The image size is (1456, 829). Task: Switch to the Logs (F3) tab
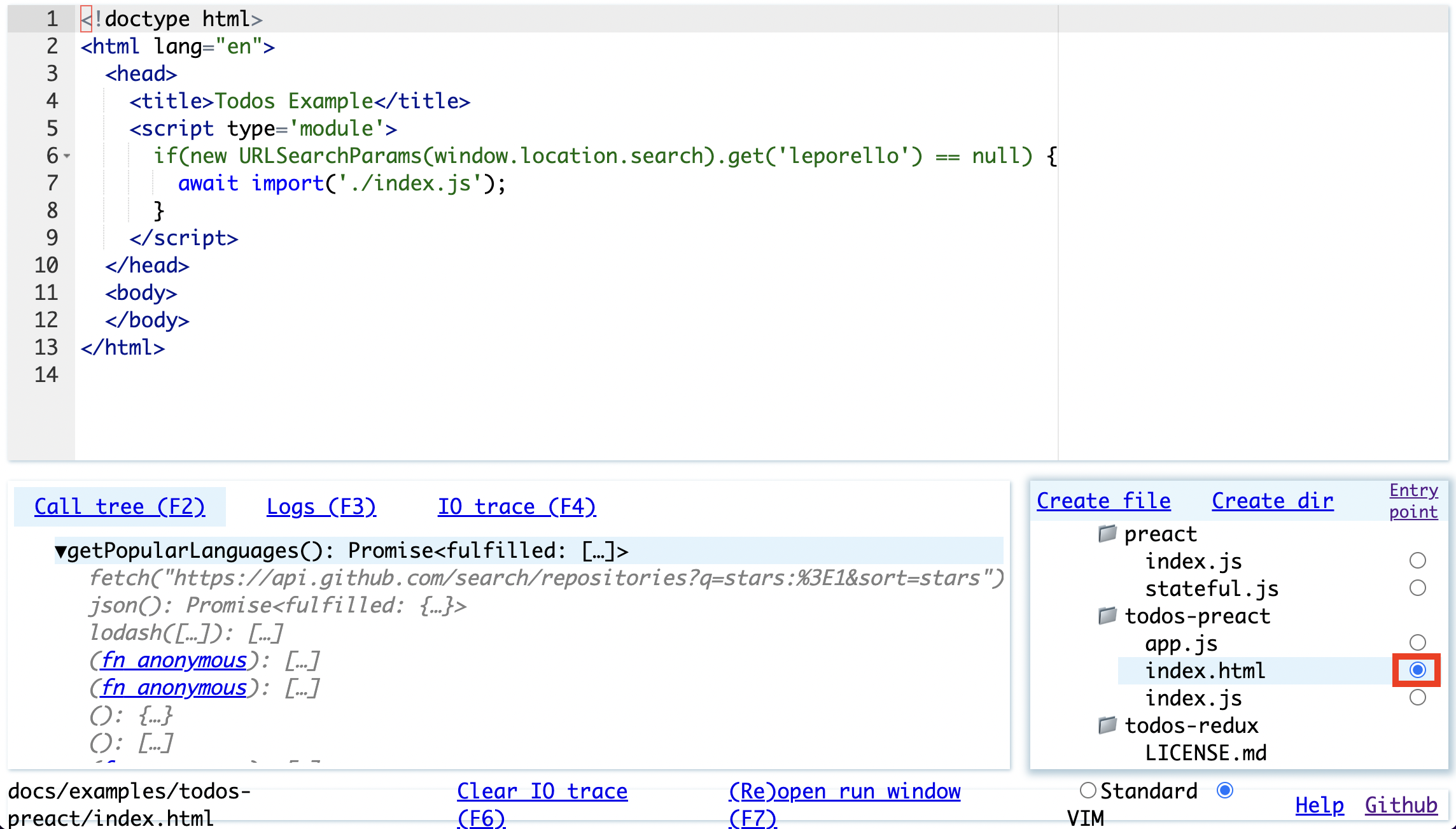(x=321, y=506)
